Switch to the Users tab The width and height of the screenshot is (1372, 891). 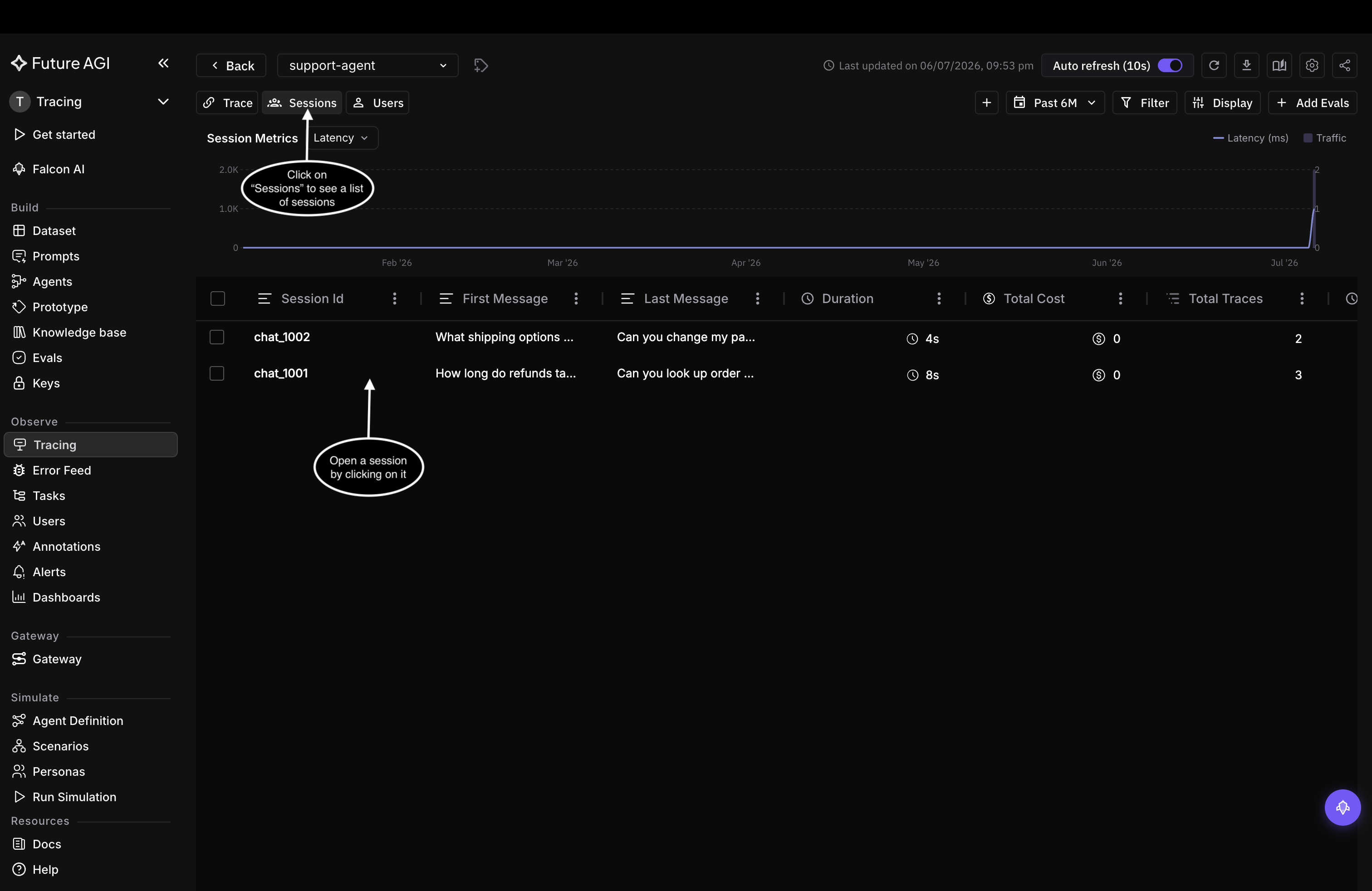point(377,103)
